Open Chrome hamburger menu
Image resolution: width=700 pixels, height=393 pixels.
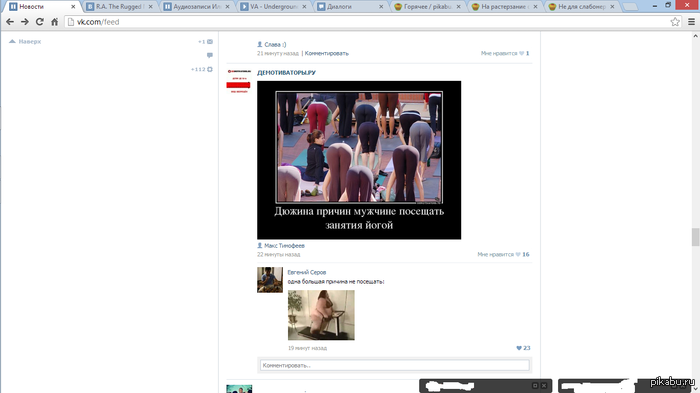[x=691, y=22]
